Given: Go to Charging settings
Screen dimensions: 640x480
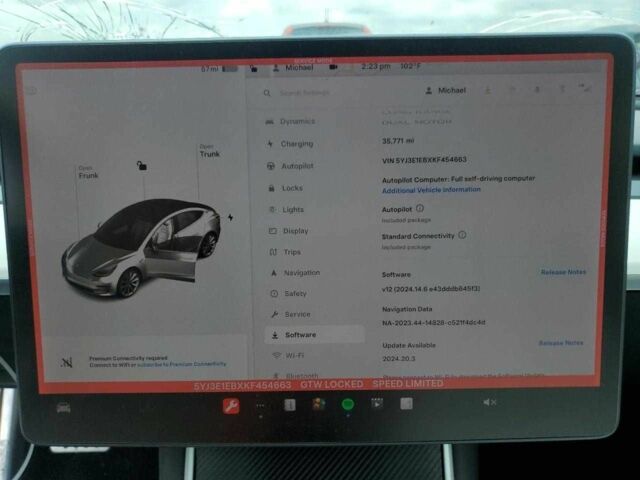Looking at the screenshot, I should [x=296, y=143].
